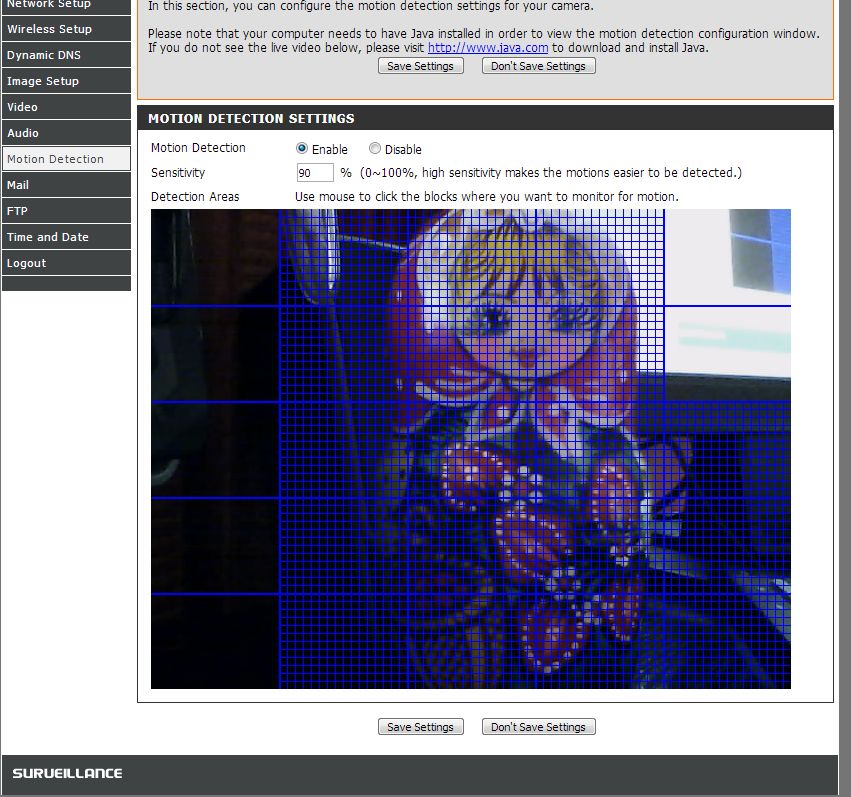Open Audio settings page
Image resolution: width=851 pixels, height=797 pixels.
tap(66, 133)
